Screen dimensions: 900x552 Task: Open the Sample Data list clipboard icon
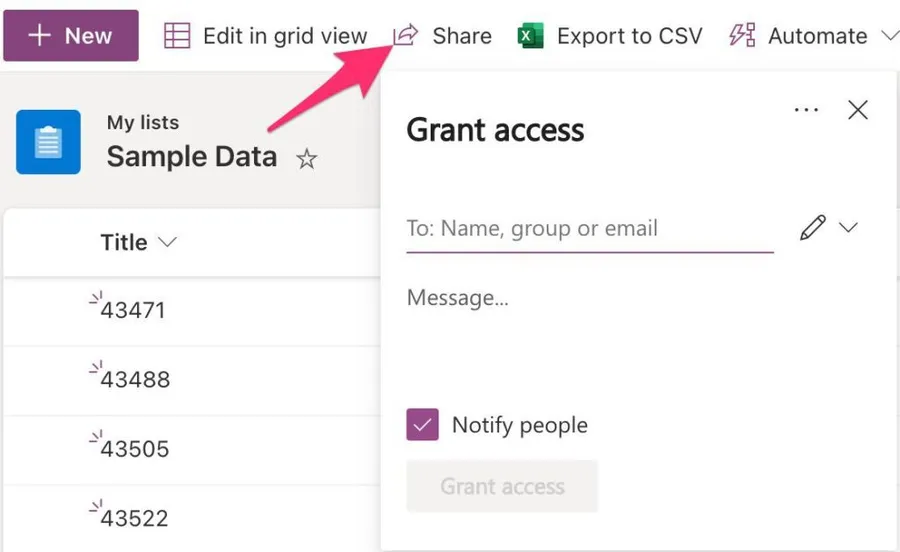tap(48, 142)
